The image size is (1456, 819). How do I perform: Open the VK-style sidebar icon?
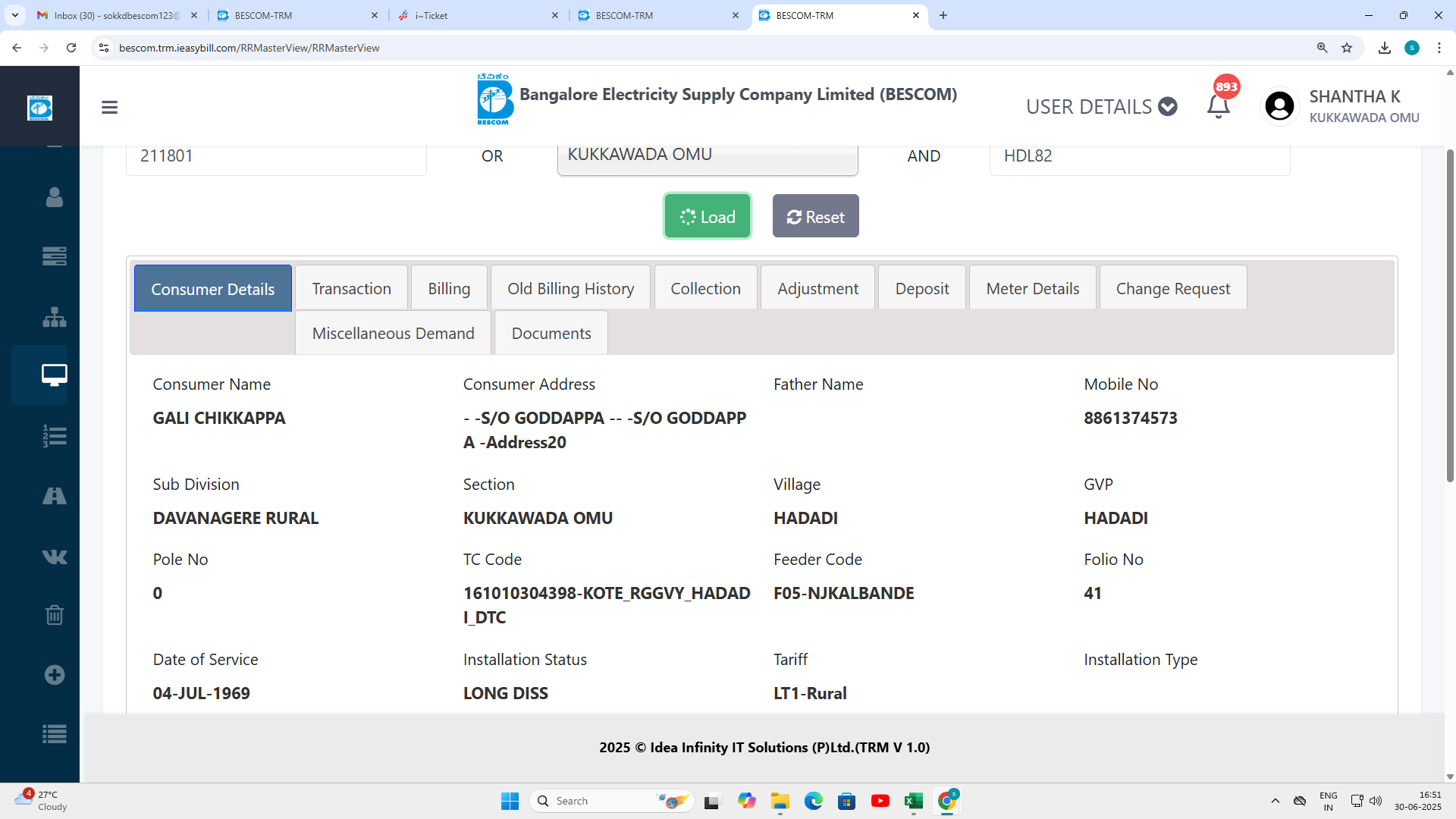[54, 557]
